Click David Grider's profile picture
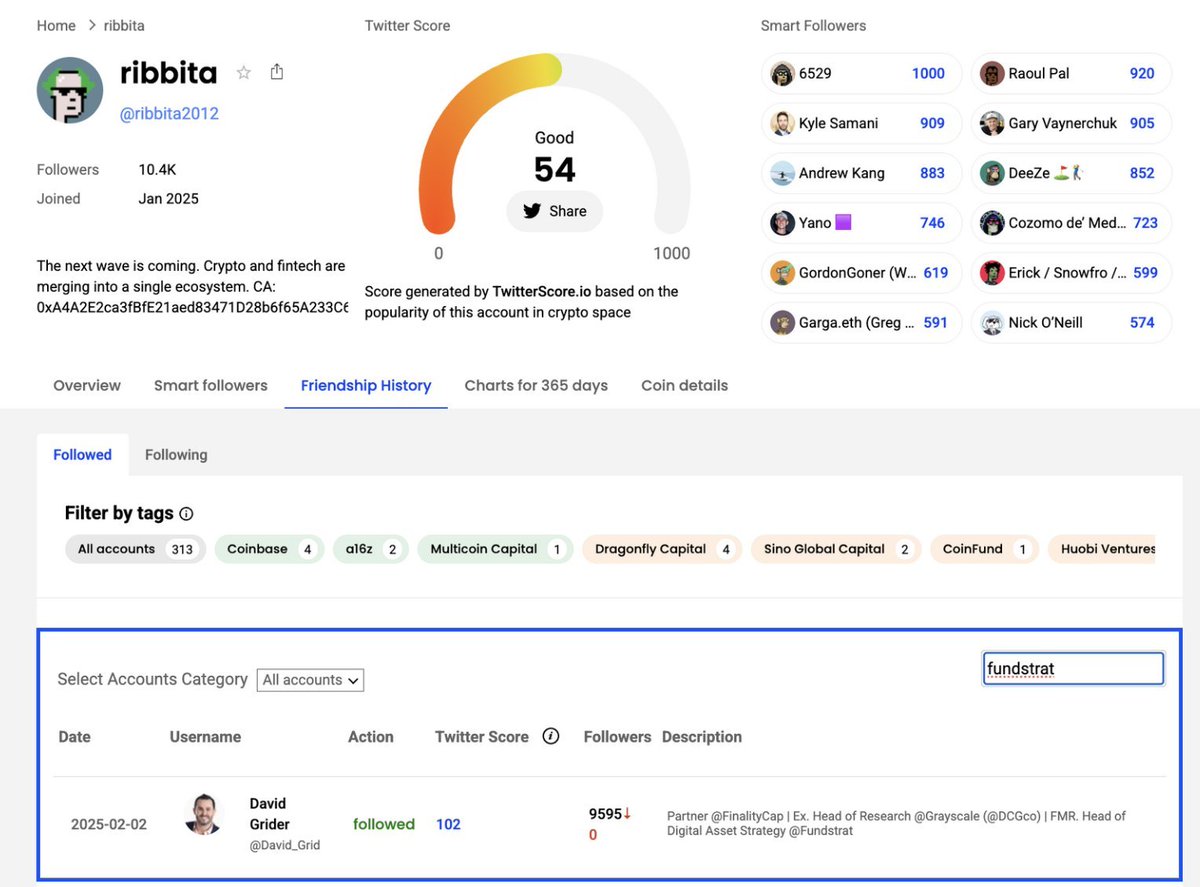 [x=203, y=815]
